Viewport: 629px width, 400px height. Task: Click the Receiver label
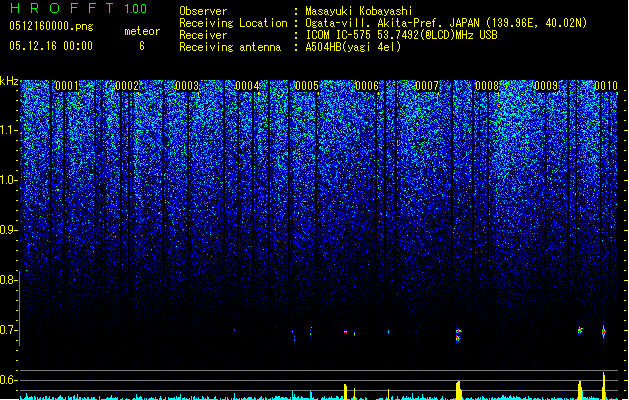tap(203, 35)
